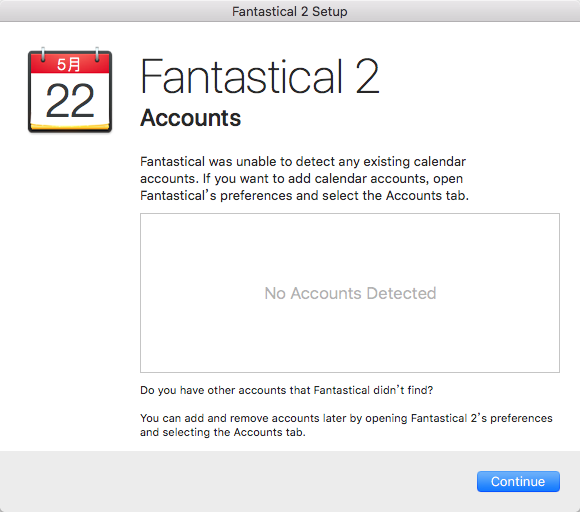Click the Accounts subheading

[190, 118]
